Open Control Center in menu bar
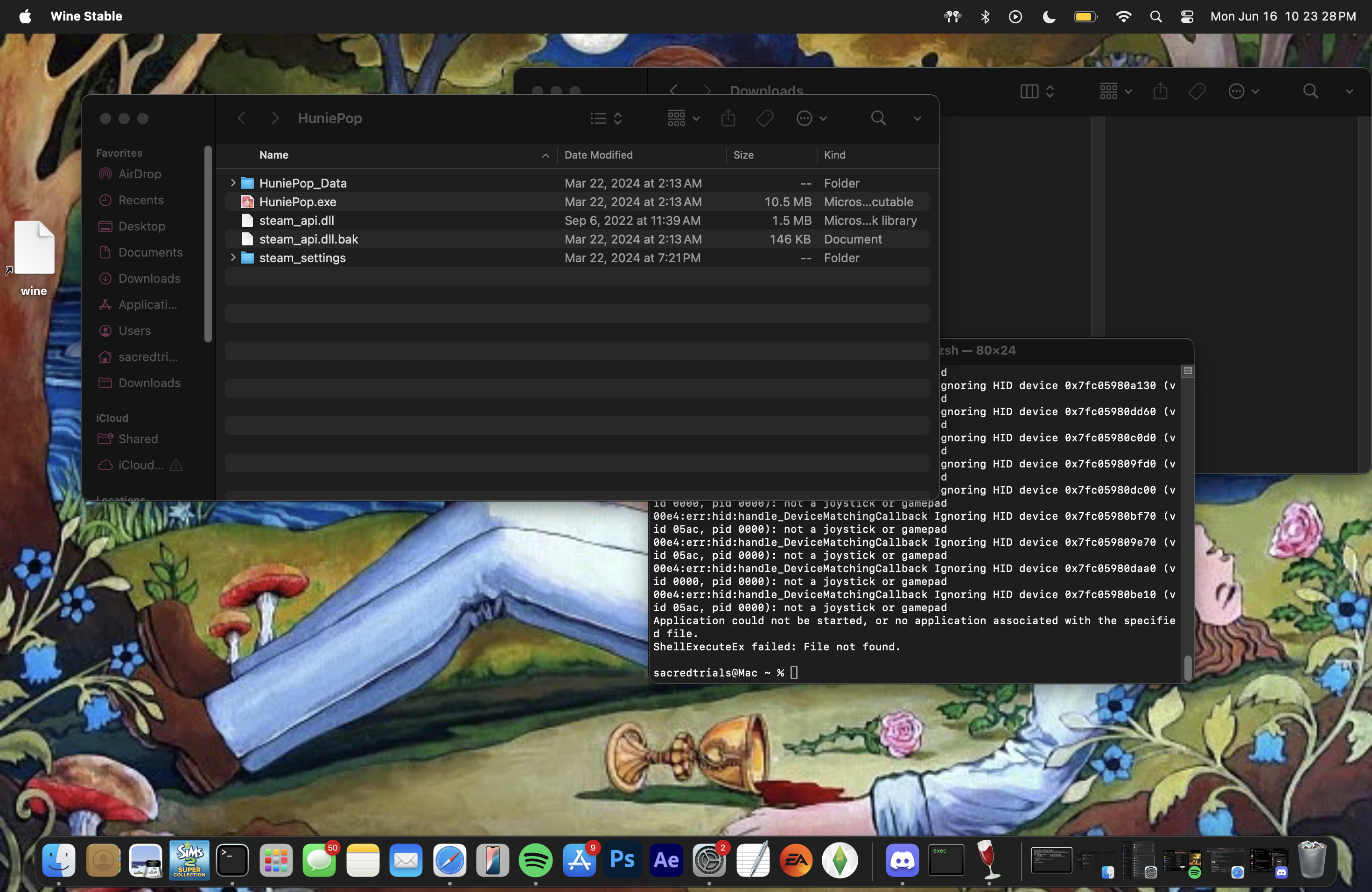Screen dimensions: 1372x892 tap(1187, 17)
